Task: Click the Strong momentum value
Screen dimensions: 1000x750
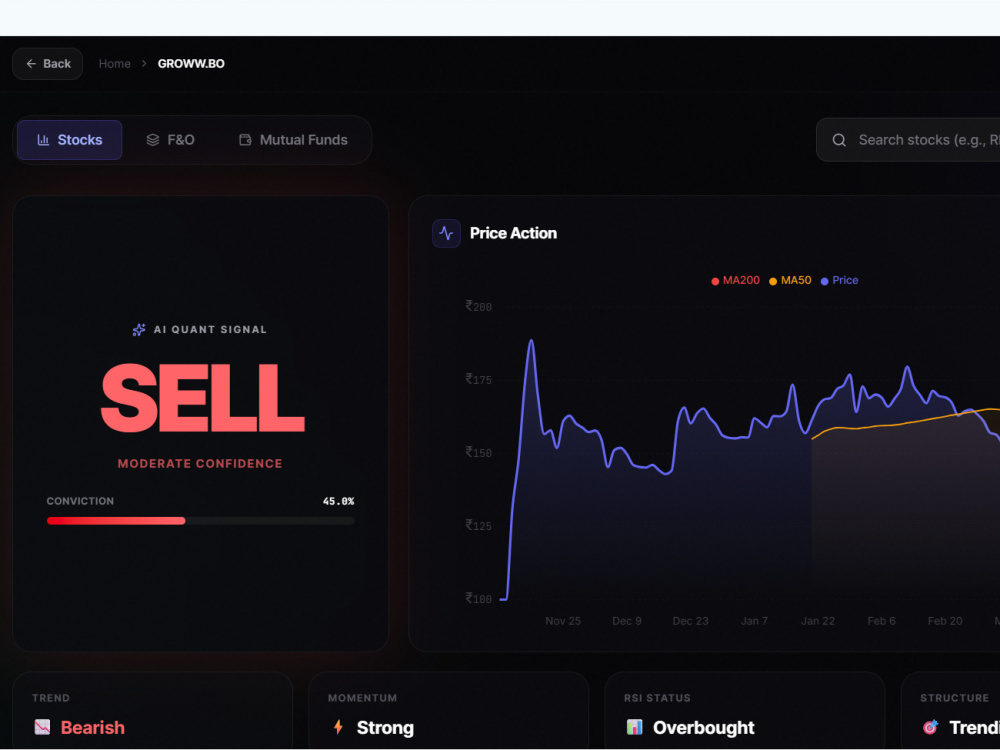Action: (x=385, y=728)
